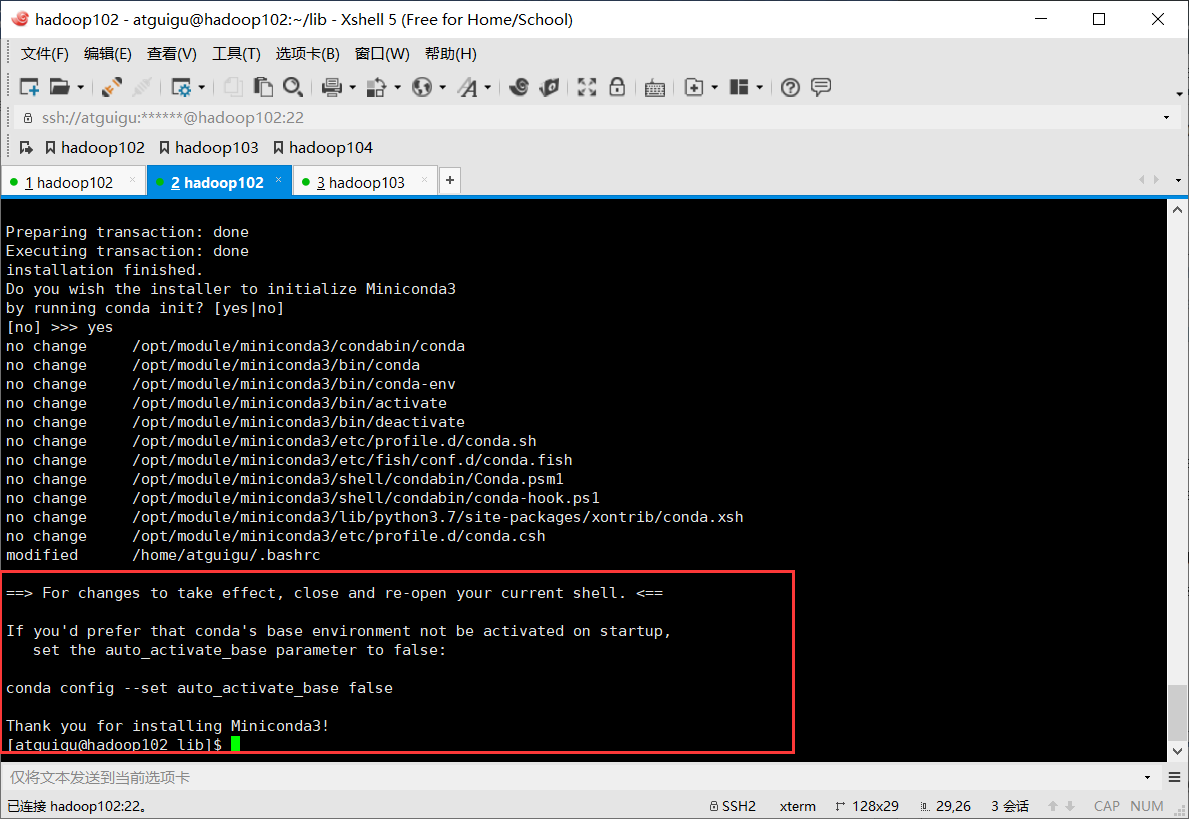Click the print icon
Viewport: 1189px width, 819px height.
(x=331, y=87)
